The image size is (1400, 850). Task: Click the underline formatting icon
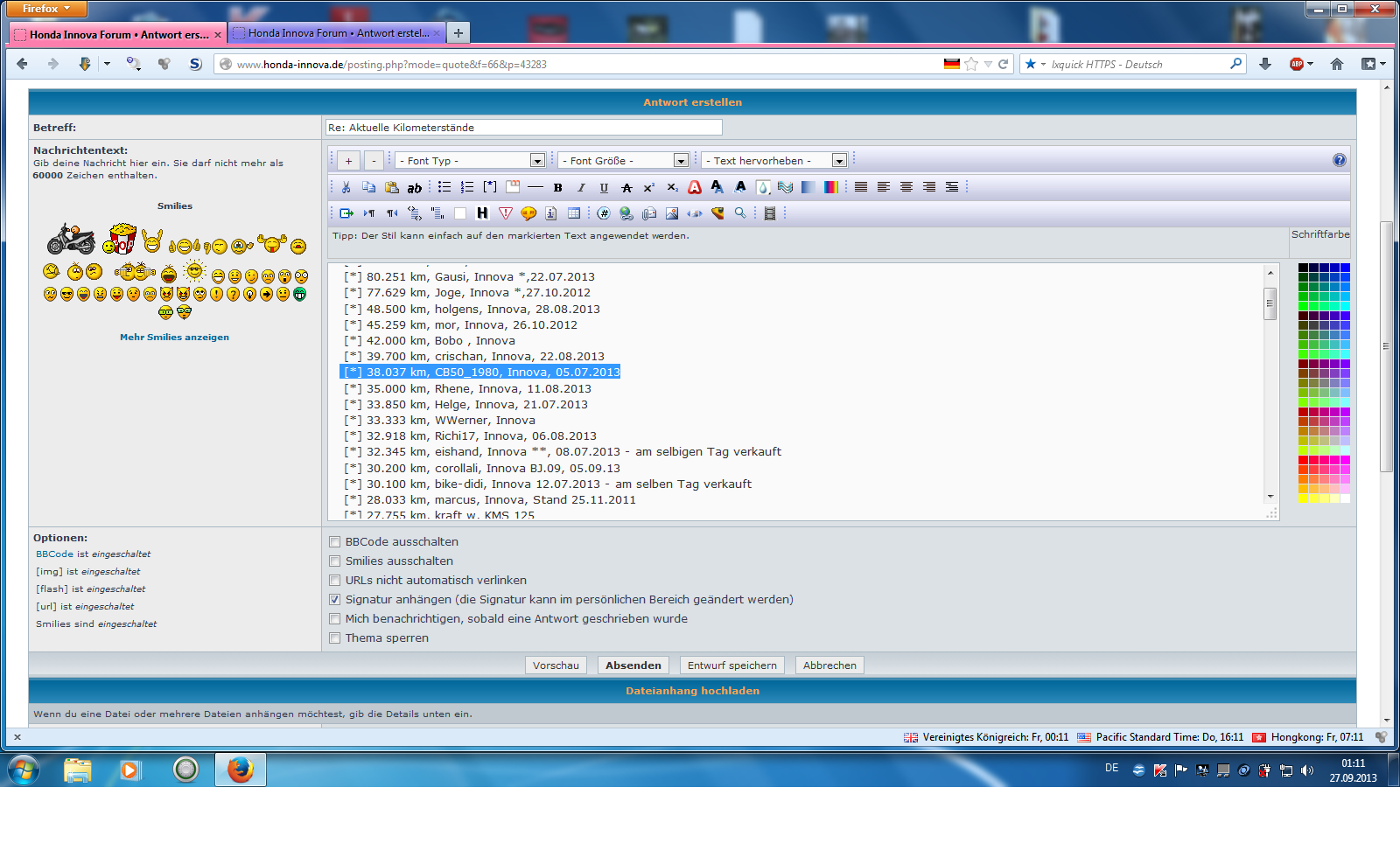click(x=604, y=187)
